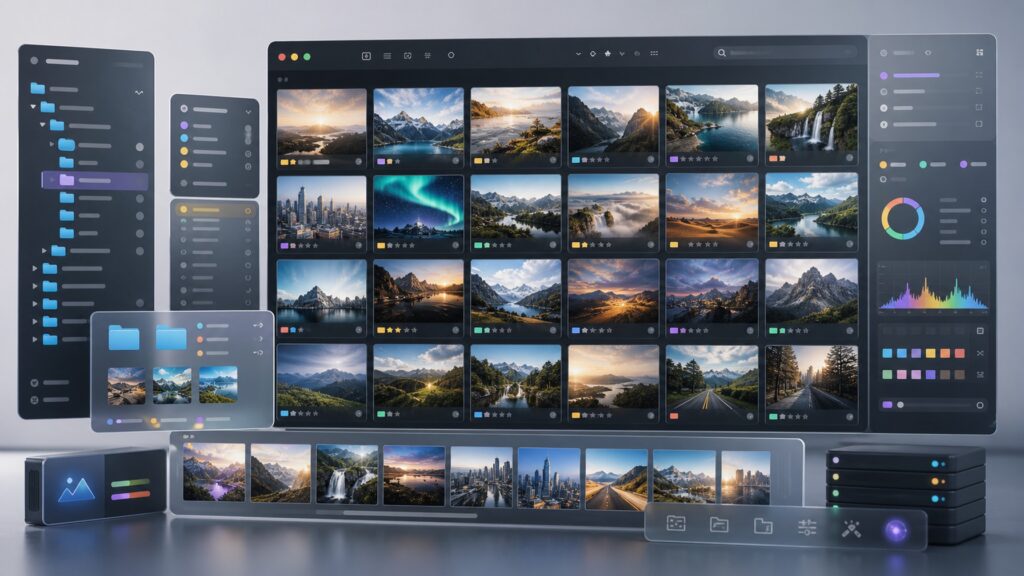The width and height of the screenshot is (1024, 576).
Task: Select the bottom radio circle beside the donut chart legend
Action: (x=983, y=242)
